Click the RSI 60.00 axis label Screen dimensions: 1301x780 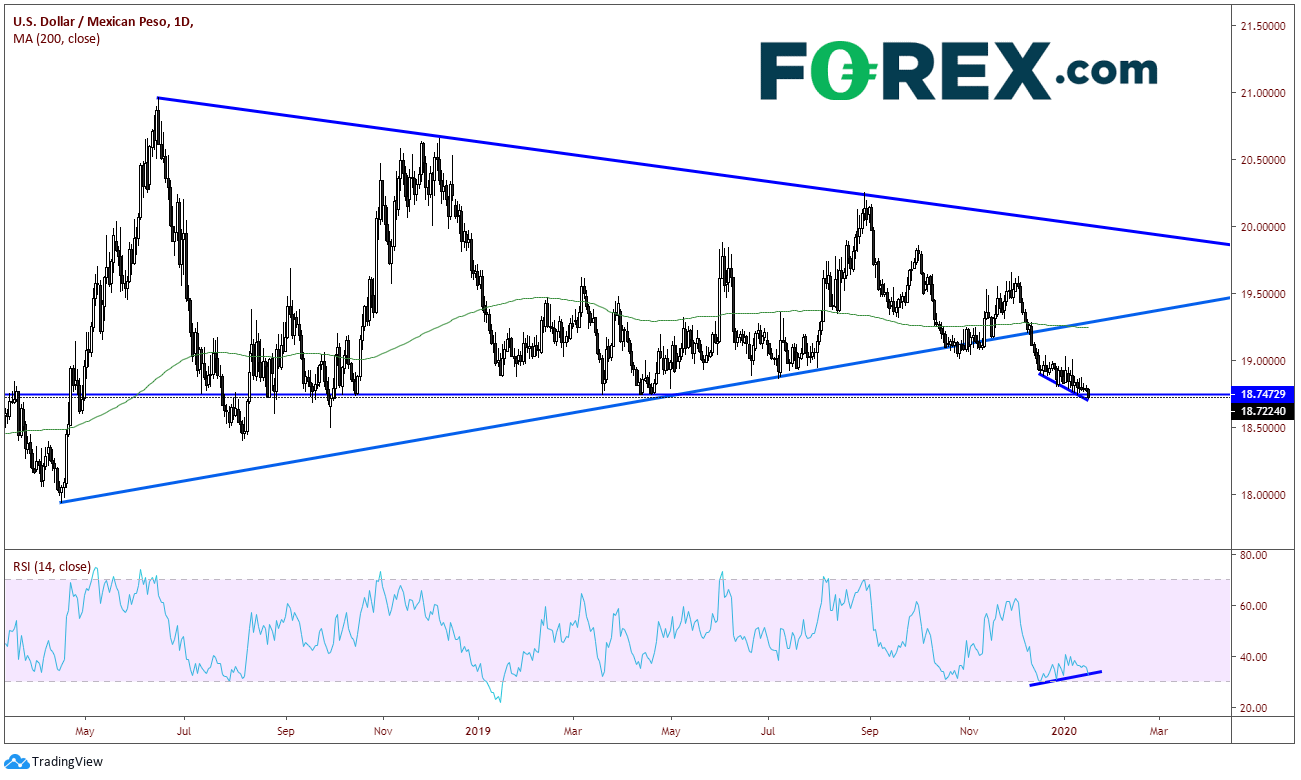click(x=1254, y=606)
